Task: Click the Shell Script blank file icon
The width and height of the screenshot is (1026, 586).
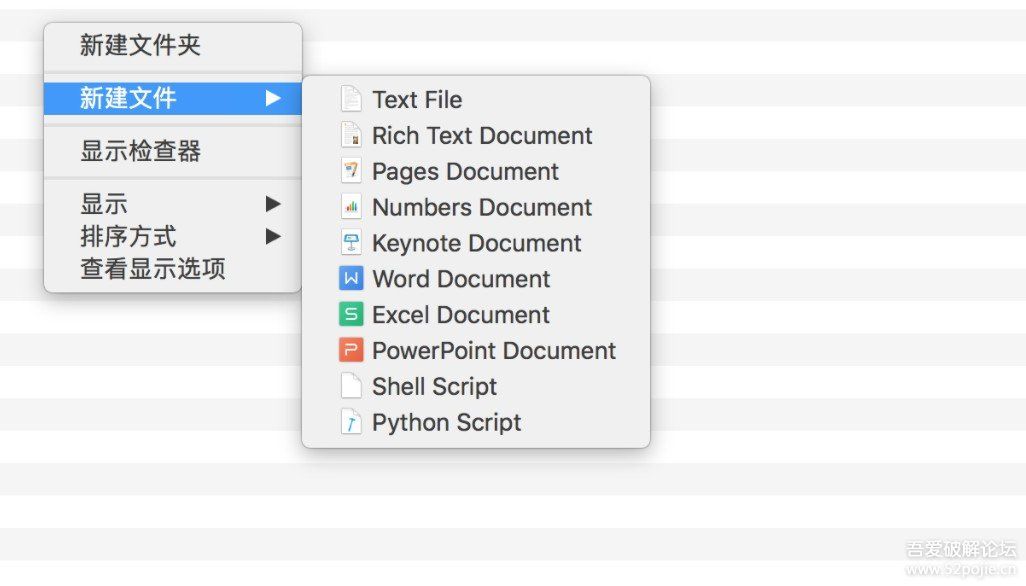Action: pos(350,386)
